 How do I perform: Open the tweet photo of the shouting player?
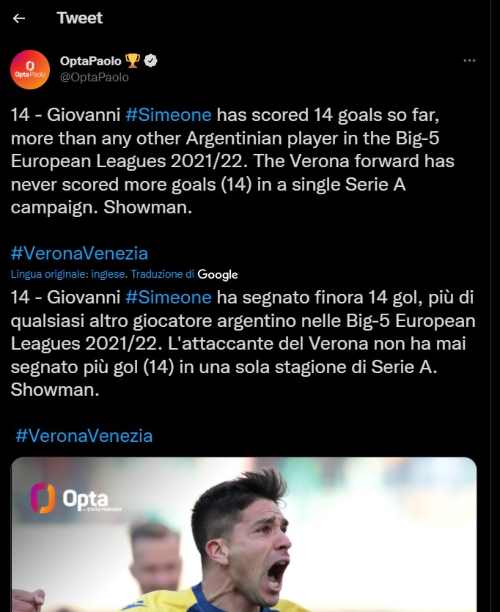click(244, 534)
